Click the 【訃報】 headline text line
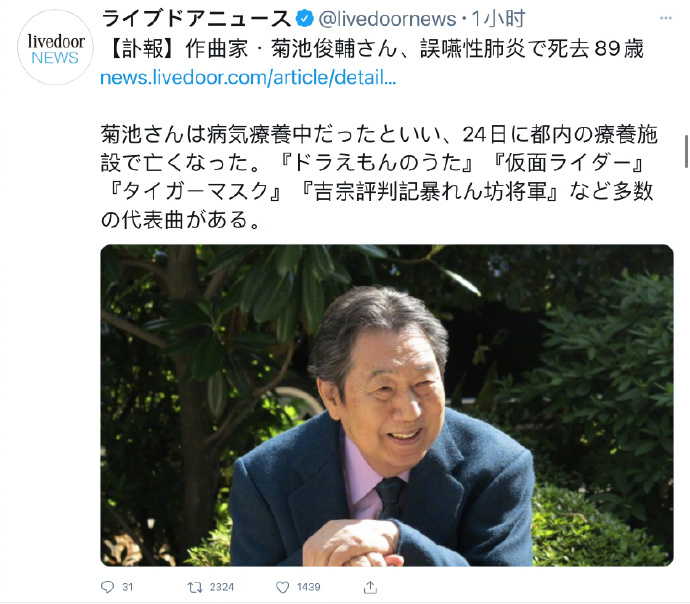 coord(375,48)
